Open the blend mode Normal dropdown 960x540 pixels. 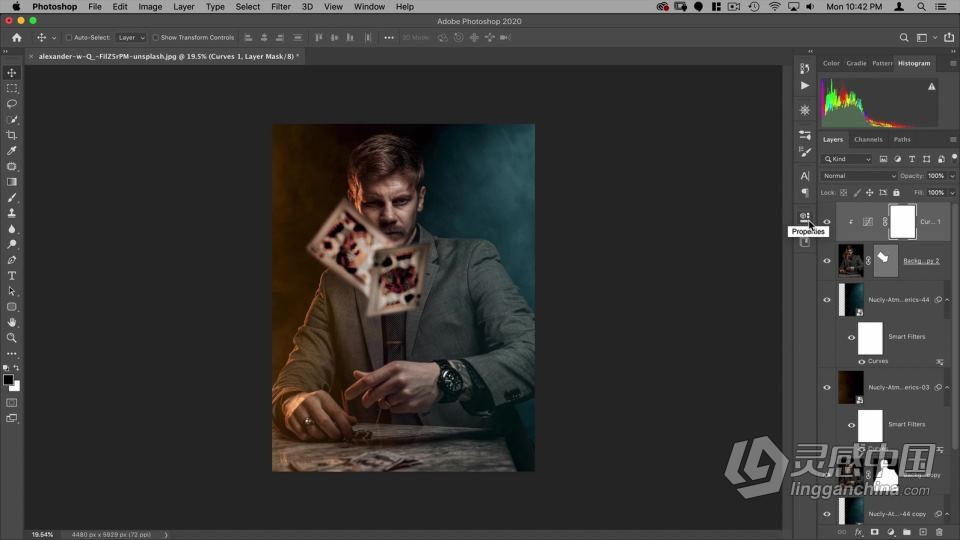click(x=858, y=176)
